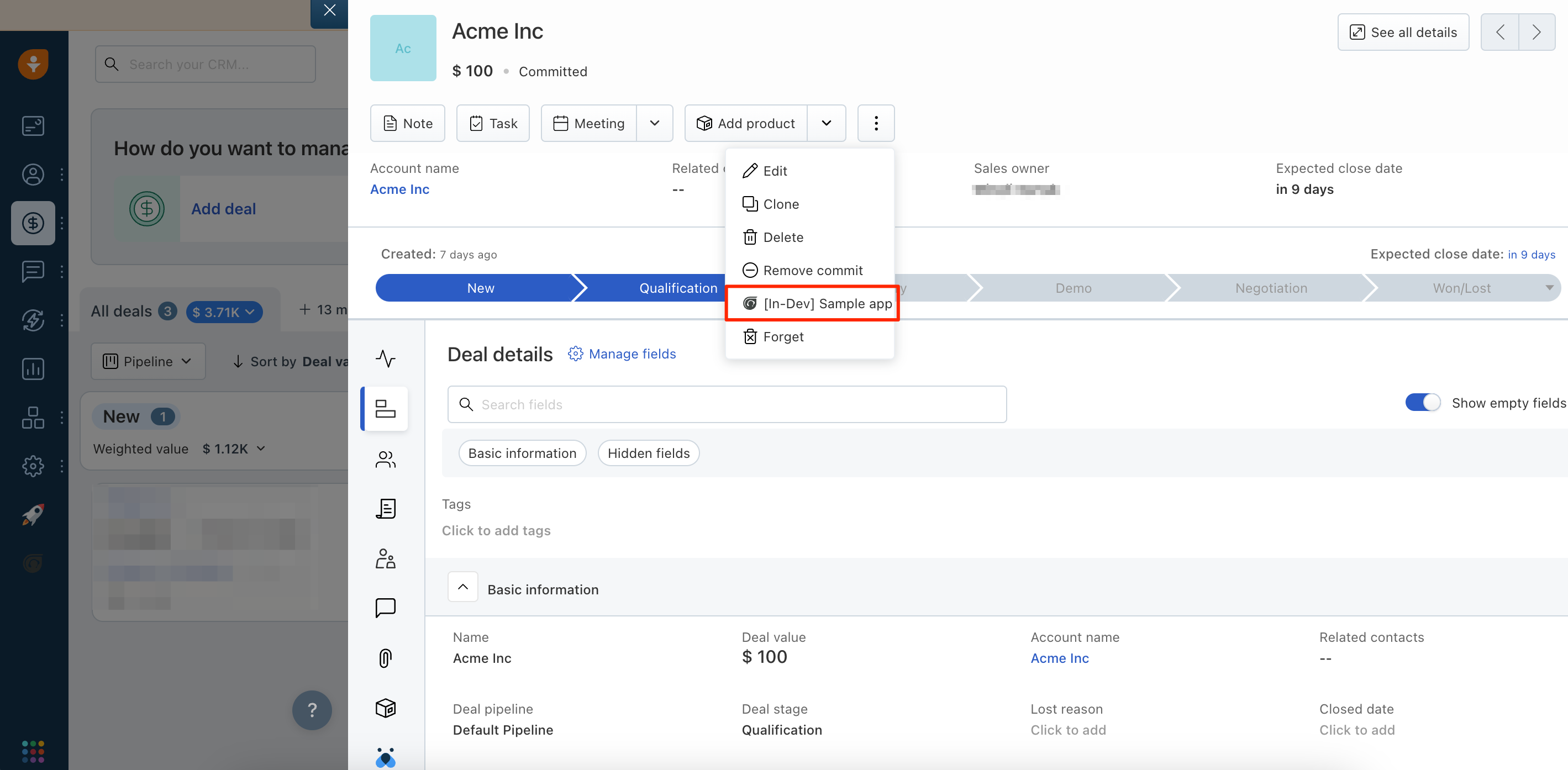Screen dimensions: 1568x770
Task: Choose Clone from the actions menu
Action: pos(809,204)
